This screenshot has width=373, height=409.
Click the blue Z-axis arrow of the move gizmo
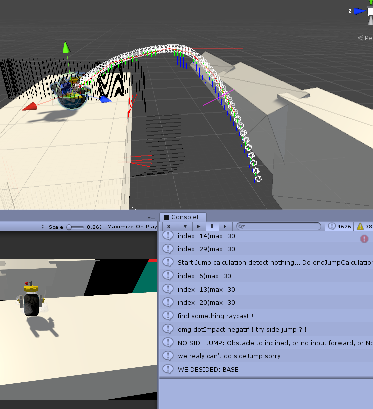click(x=105, y=99)
